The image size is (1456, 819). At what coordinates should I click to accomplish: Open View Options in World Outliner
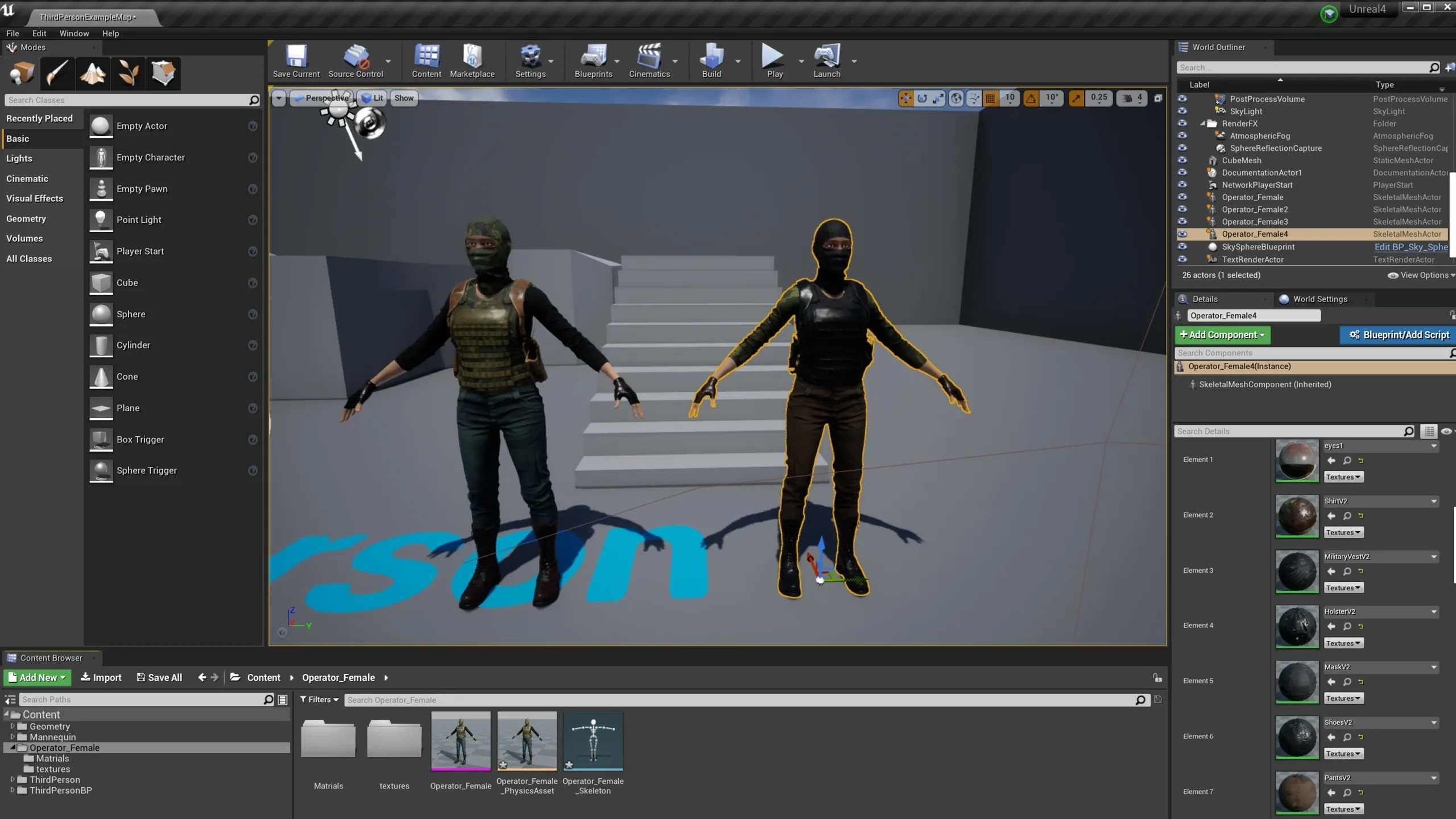pos(1420,275)
